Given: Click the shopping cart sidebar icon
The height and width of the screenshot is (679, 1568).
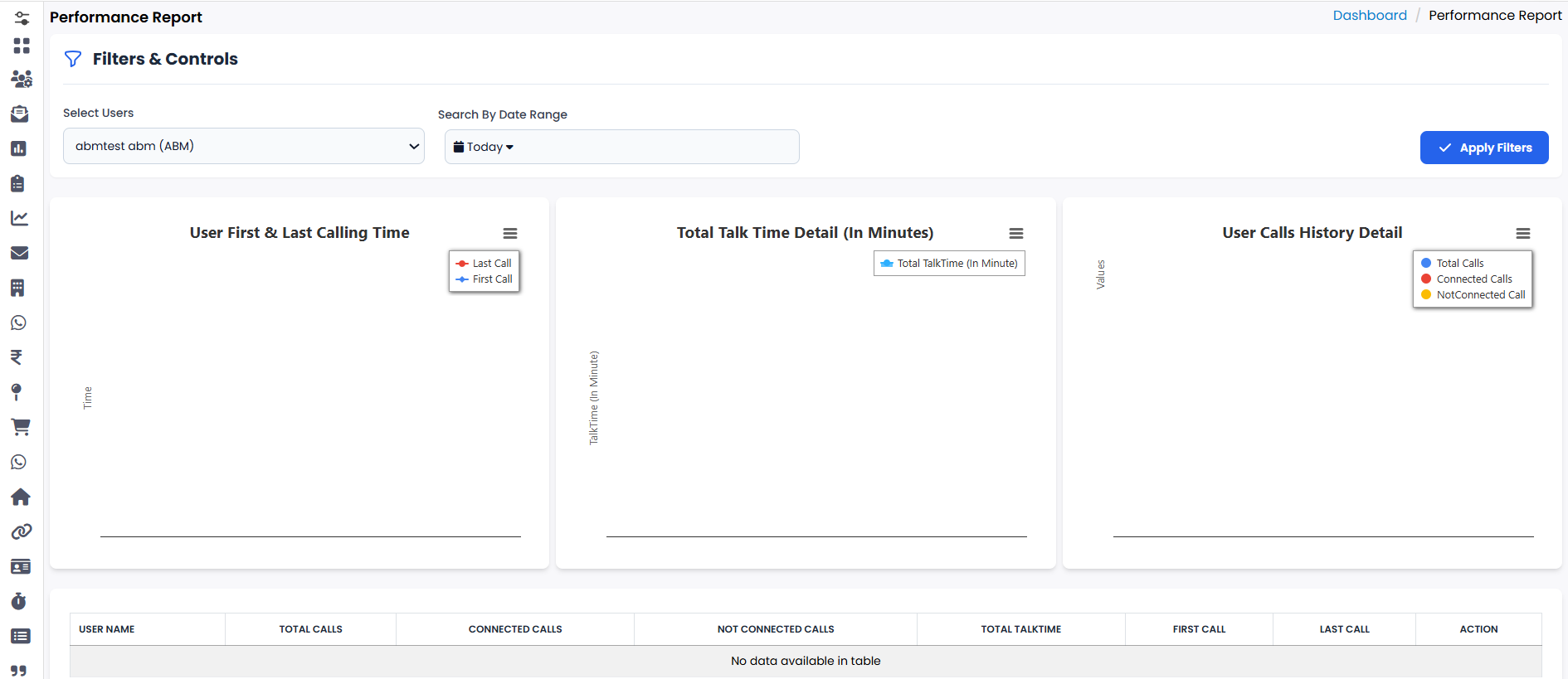Looking at the screenshot, I should point(20,427).
